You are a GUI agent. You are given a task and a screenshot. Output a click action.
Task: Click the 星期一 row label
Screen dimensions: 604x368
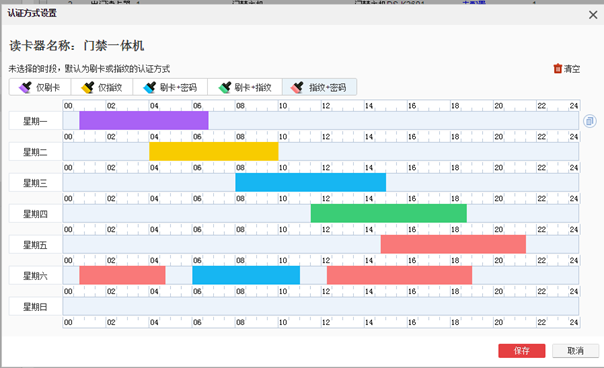[x=35, y=121]
